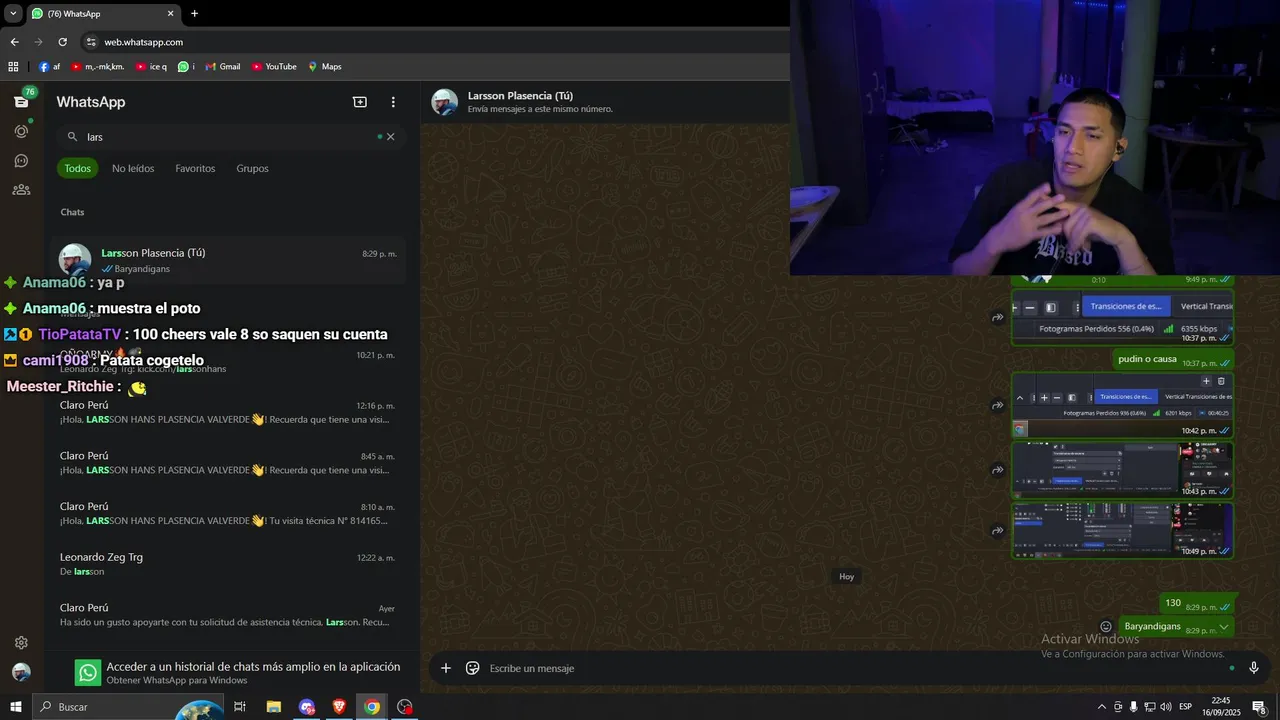Select the No leídos filter

[133, 168]
